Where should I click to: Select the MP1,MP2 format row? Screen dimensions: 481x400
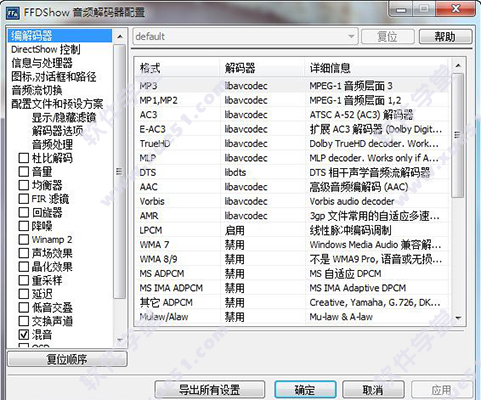(x=292, y=100)
